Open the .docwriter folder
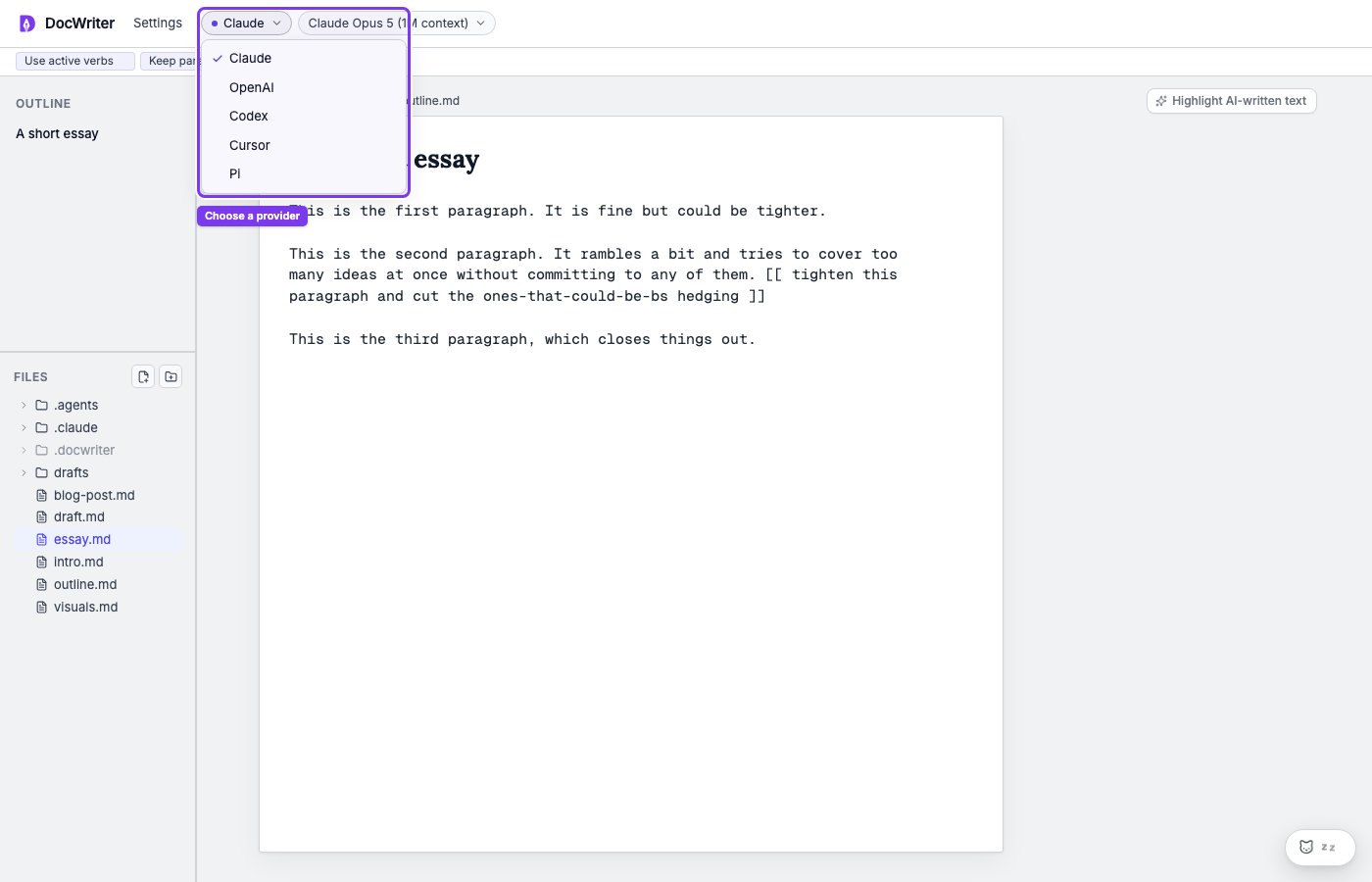Screen dimensions: 1372x882 click(x=98, y=450)
